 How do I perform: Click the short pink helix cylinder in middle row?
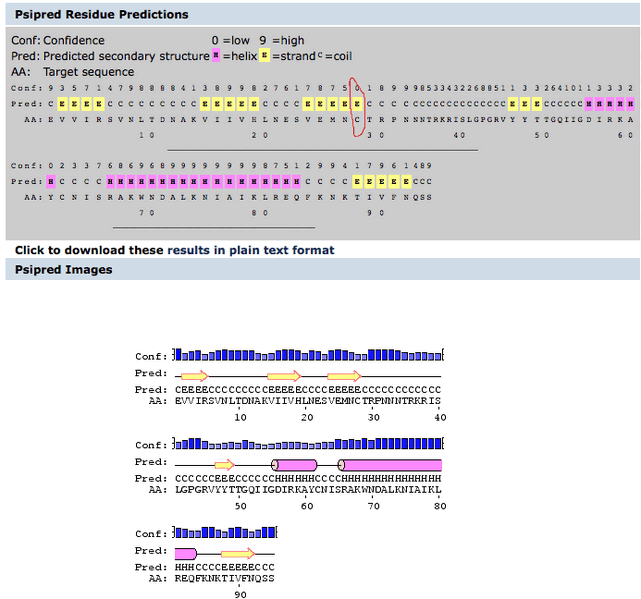pyautogui.click(x=294, y=465)
